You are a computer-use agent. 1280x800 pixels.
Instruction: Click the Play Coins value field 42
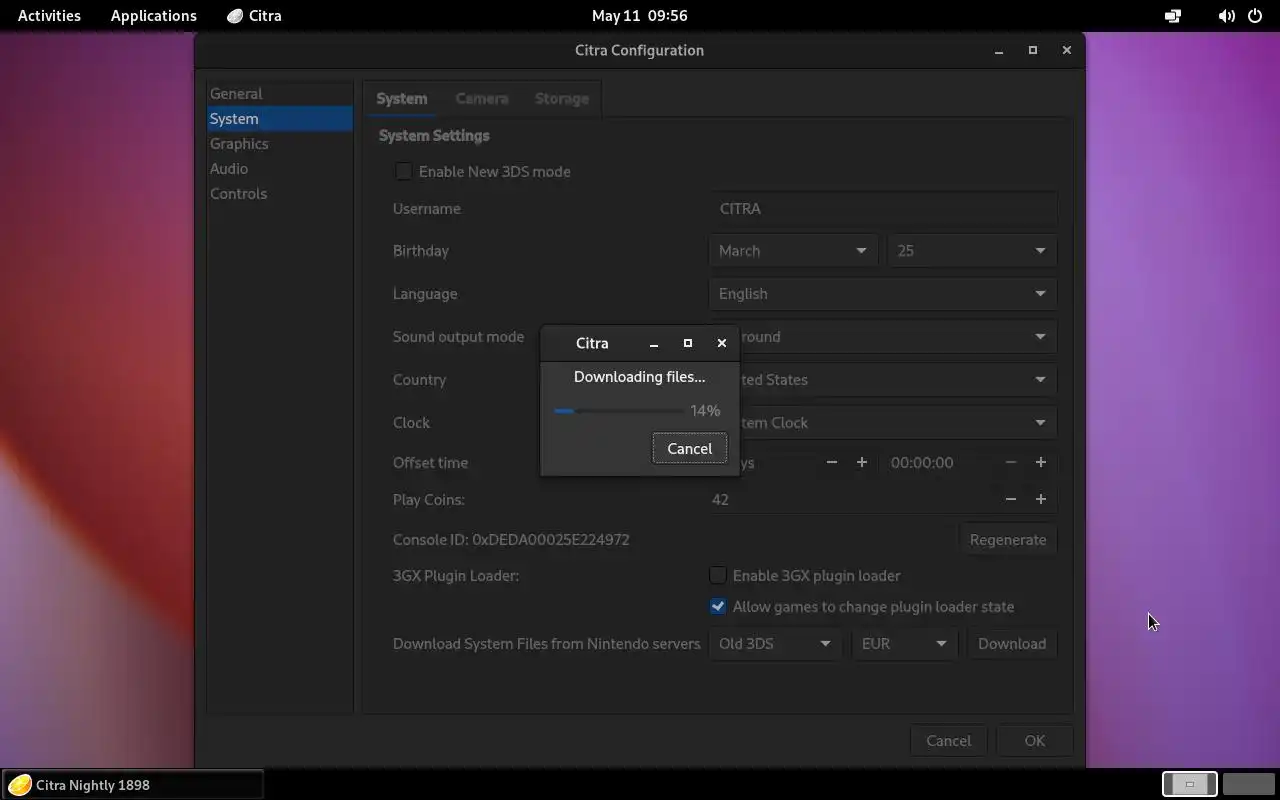853,499
